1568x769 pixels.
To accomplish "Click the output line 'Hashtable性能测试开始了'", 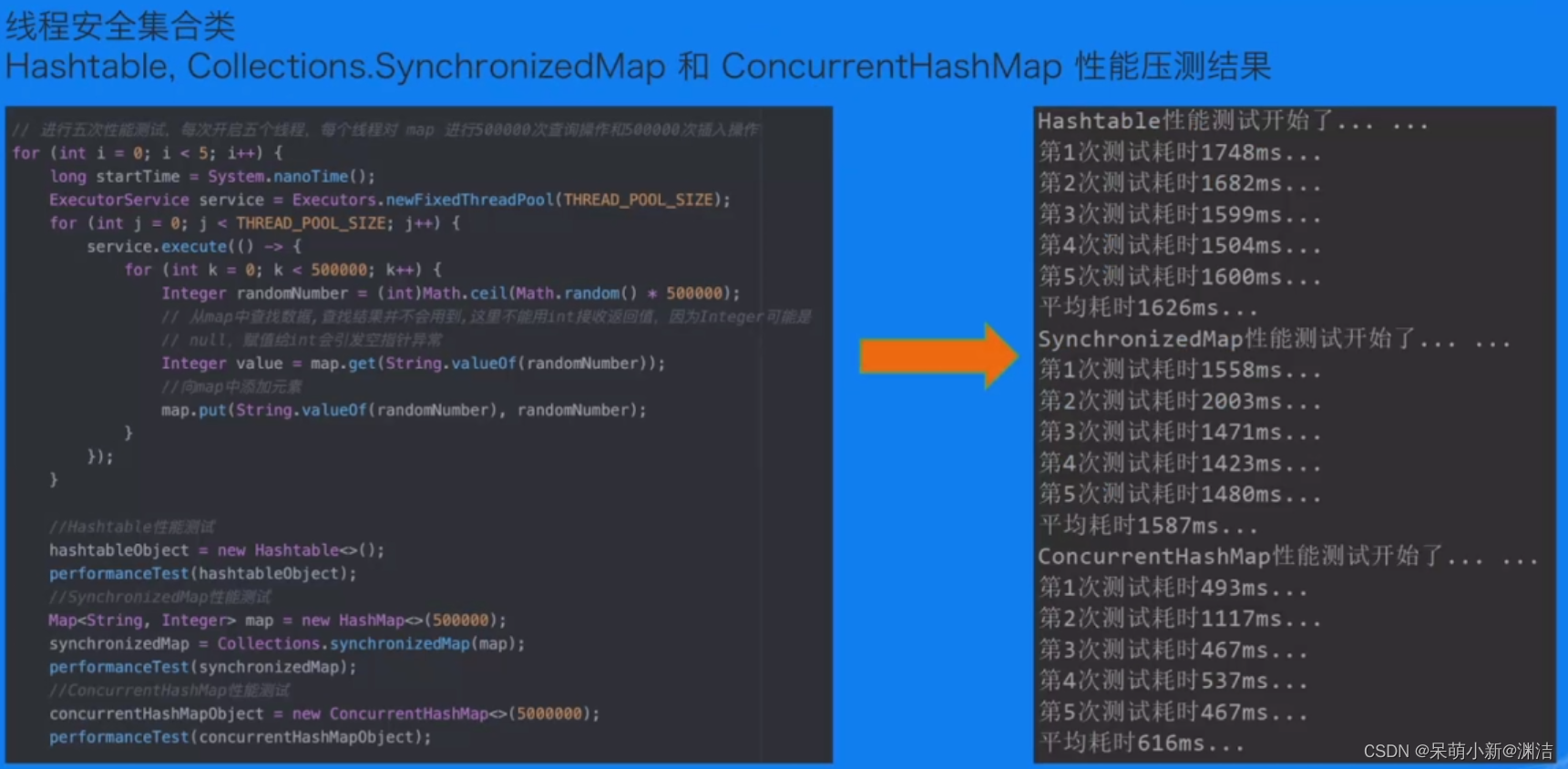I will (1233, 121).
